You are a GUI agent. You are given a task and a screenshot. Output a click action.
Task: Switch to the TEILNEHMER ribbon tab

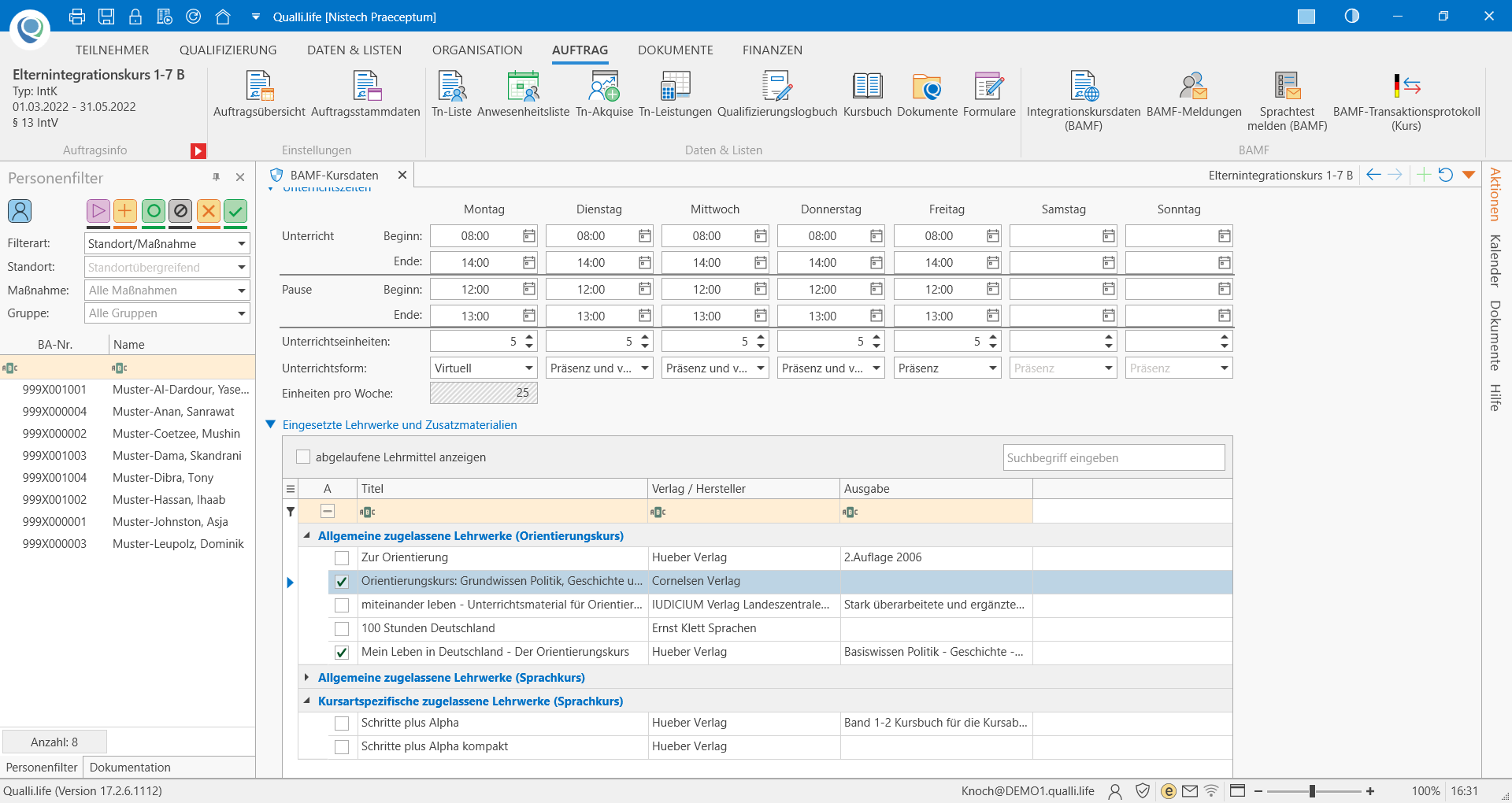pyautogui.click(x=112, y=50)
